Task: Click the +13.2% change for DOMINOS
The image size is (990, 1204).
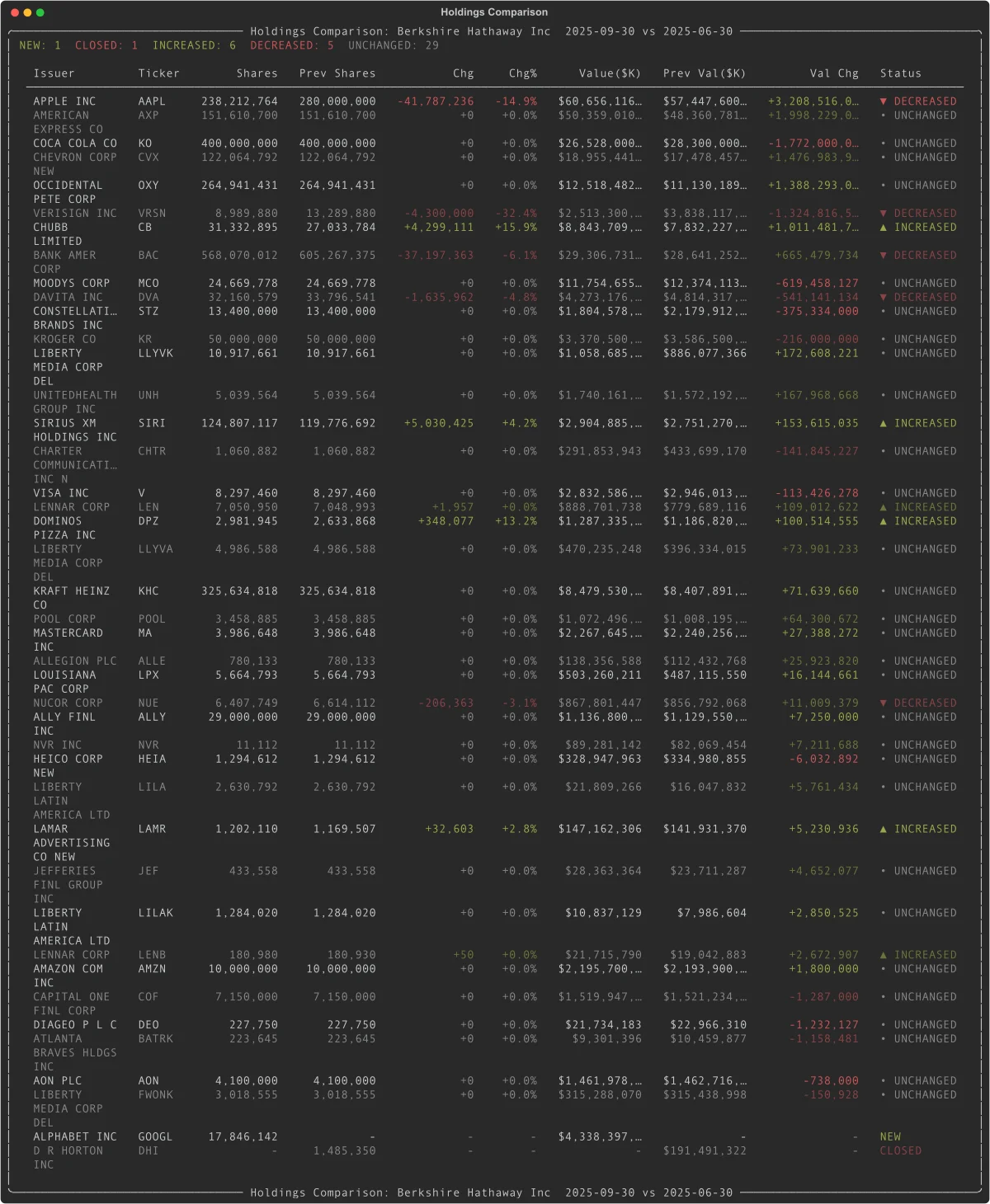Action: pos(516,522)
